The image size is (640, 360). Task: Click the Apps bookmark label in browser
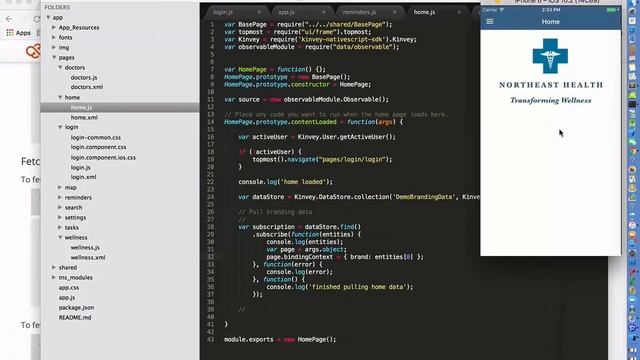23,33
